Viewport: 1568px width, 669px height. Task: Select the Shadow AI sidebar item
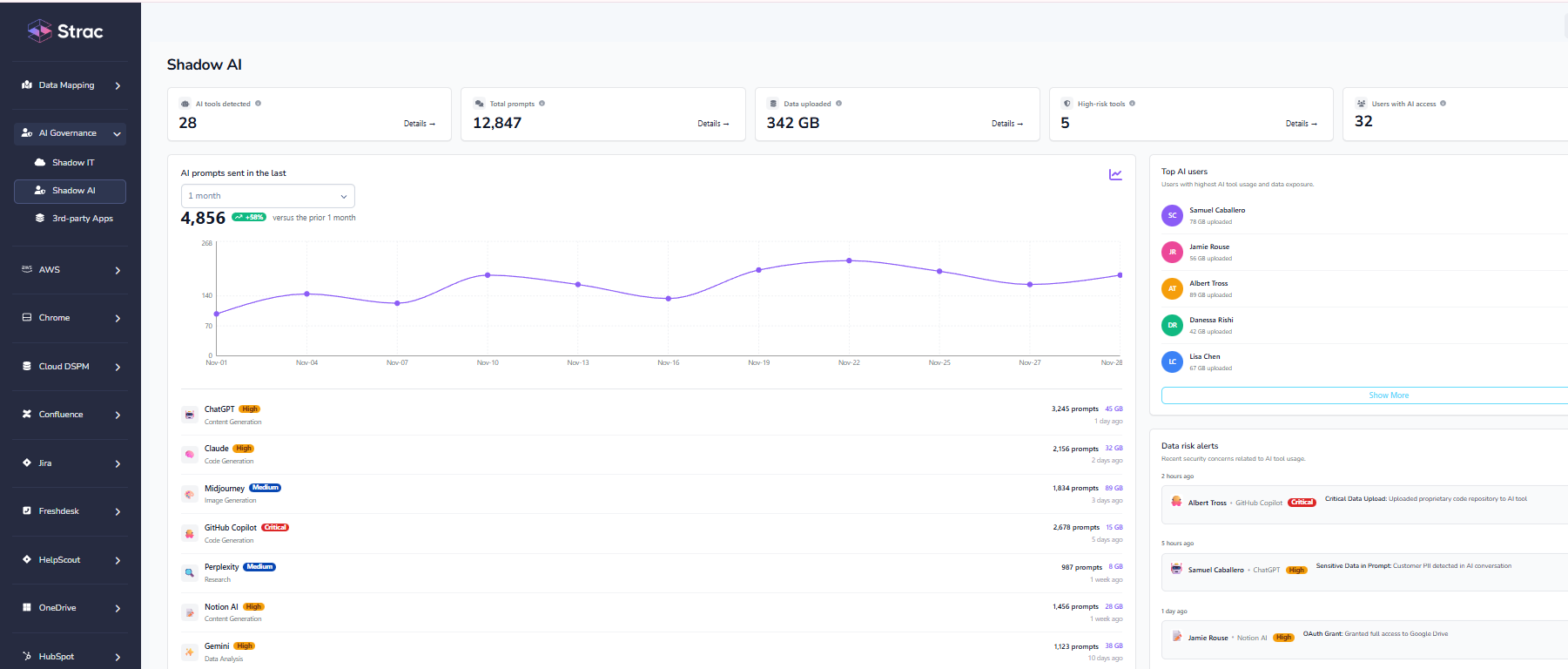[x=71, y=191]
